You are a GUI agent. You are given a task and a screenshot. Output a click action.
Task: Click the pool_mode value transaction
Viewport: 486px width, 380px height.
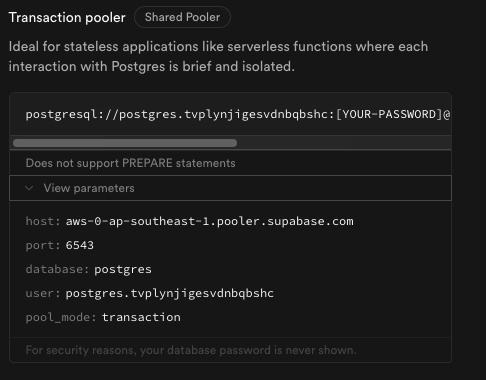pos(141,317)
